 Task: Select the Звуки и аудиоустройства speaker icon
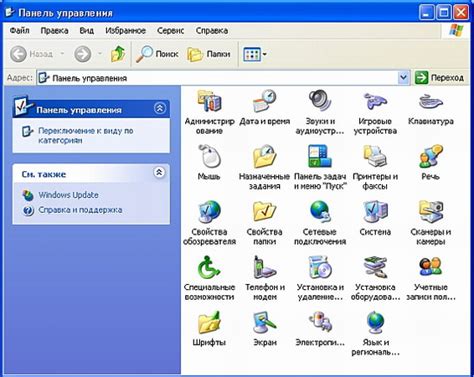(x=320, y=101)
